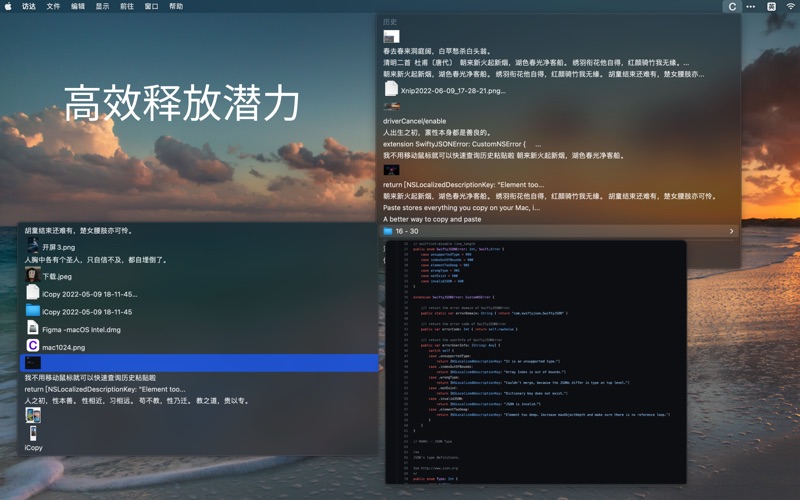Select the entry 人出生之初，禀性本身都是善良的。

[x=437, y=133]
